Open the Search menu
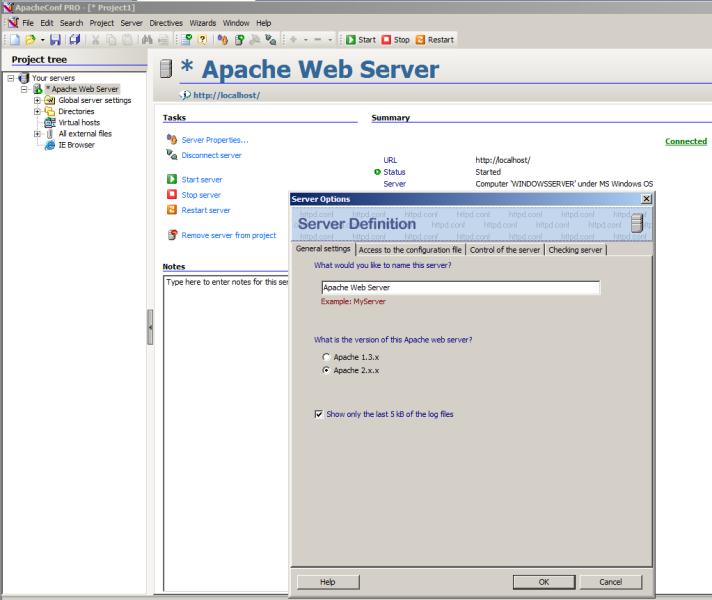The image size is (712, 600). [71, 23]
